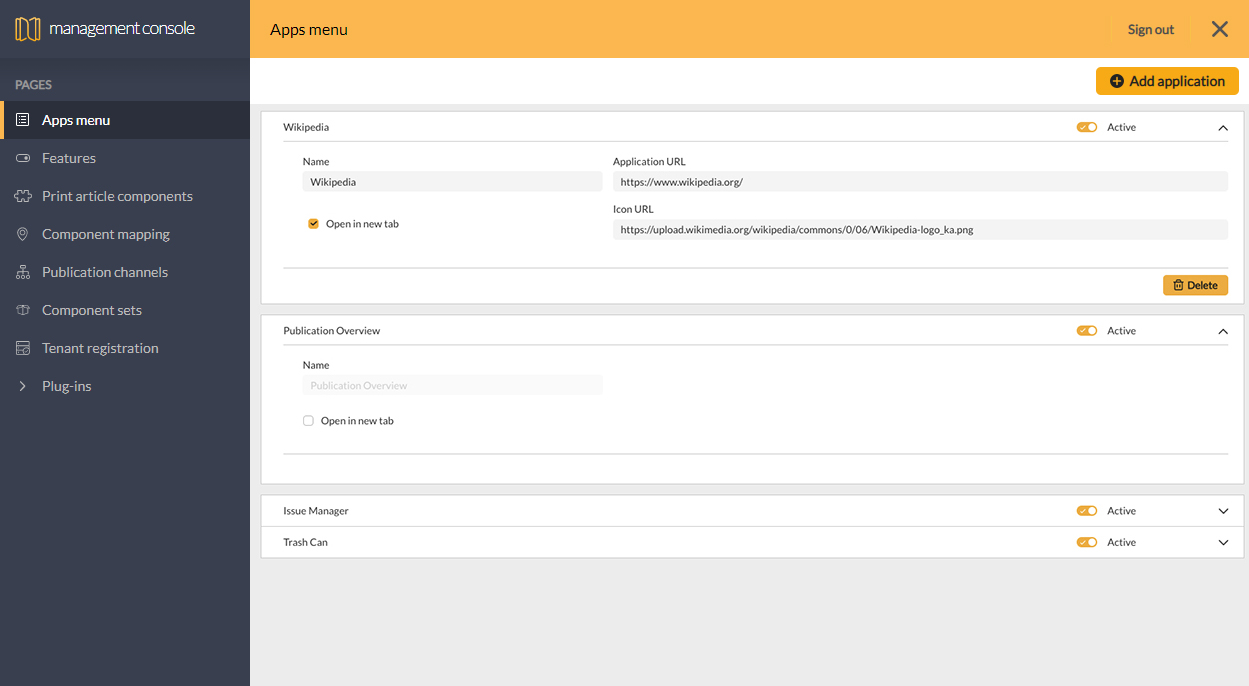Click the Component mapping pin icon

[22, 234]
